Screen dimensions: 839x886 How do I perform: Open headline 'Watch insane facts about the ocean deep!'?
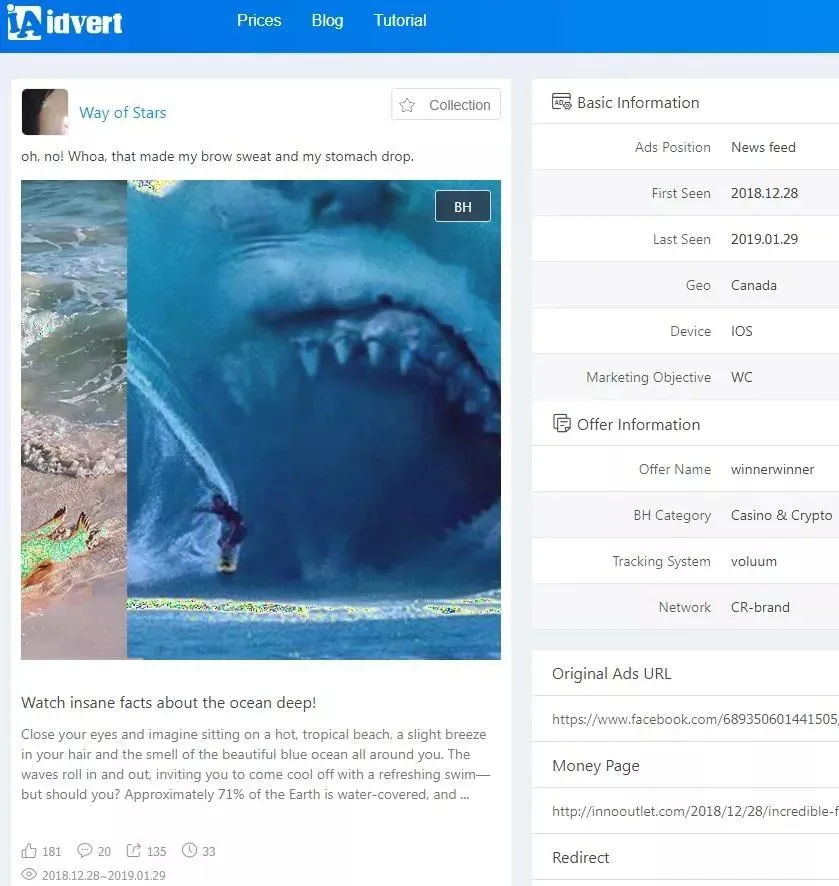pos(168,702)
